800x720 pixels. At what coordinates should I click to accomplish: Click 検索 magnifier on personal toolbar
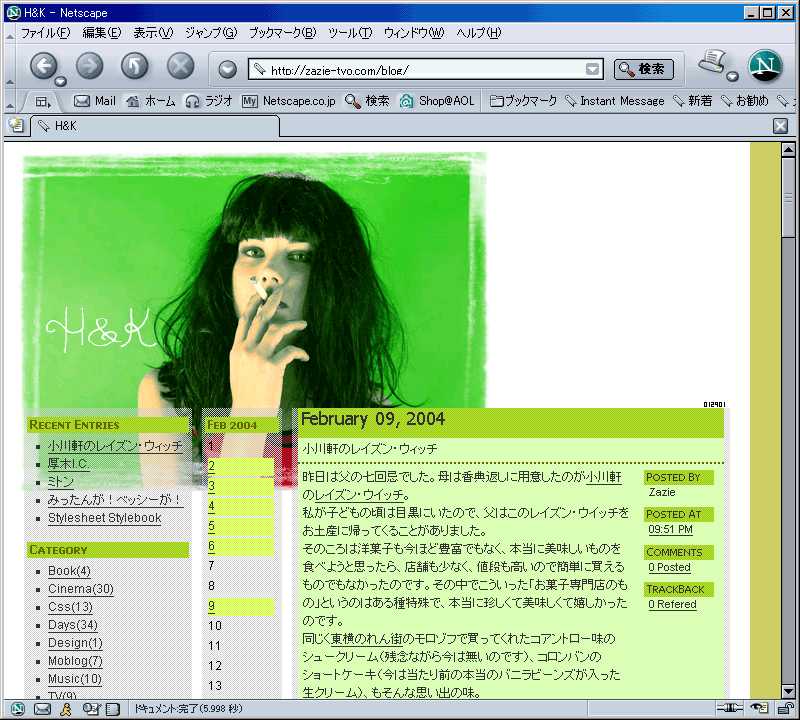(x=367, y=101)
